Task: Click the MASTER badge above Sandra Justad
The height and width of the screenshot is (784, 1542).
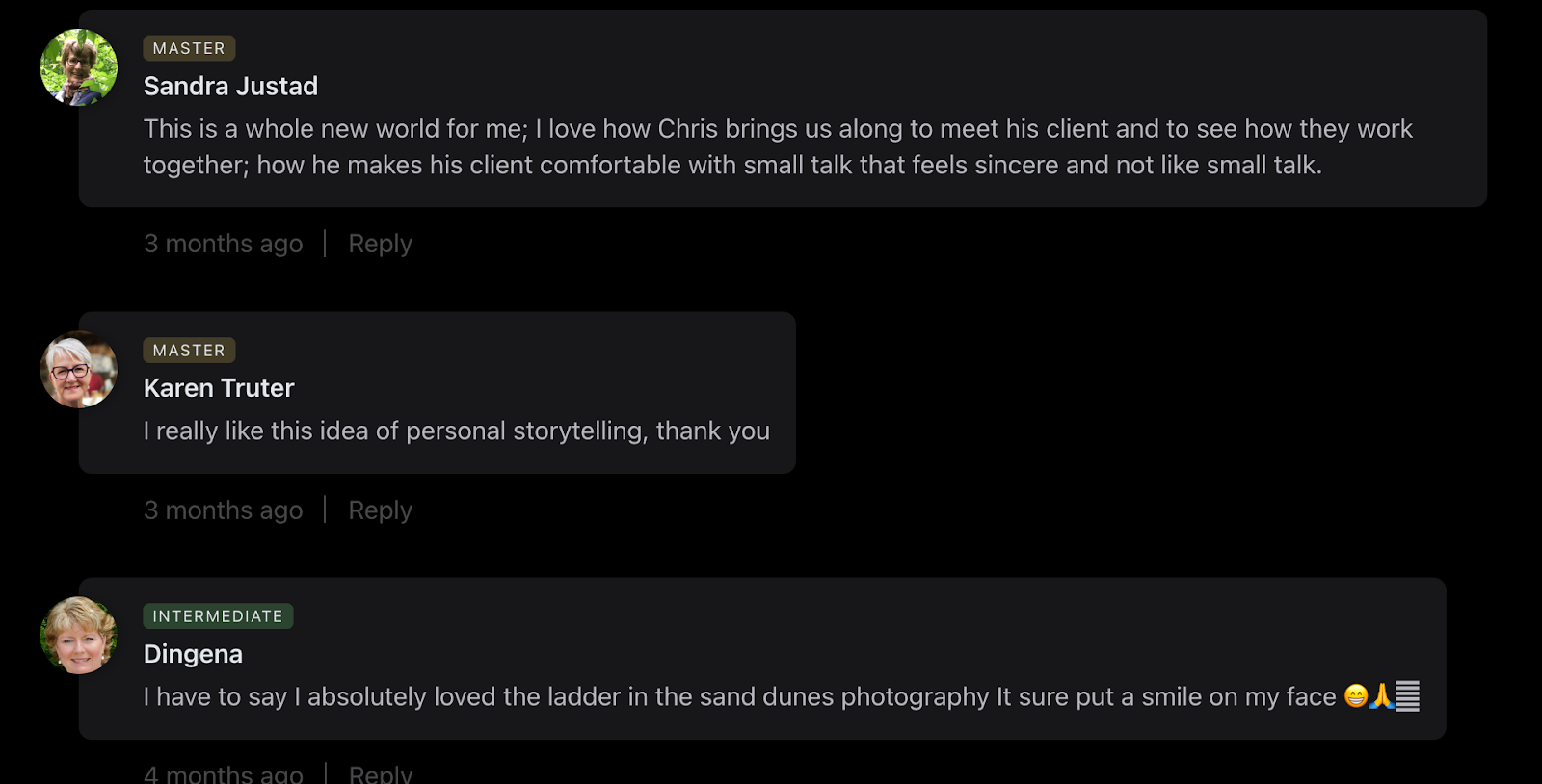Action: pos(189,48)
